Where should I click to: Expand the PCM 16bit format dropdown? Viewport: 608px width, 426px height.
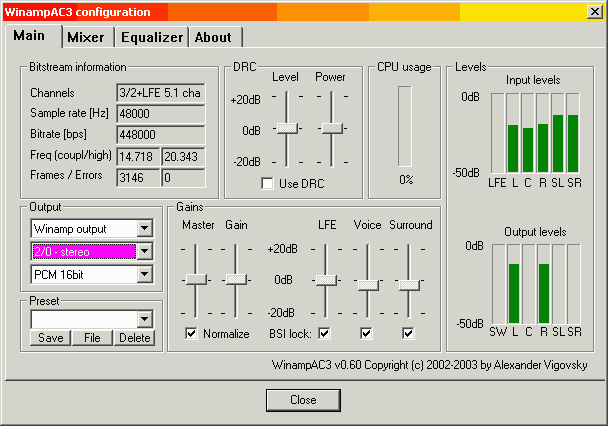pyautogui.click(x=145, y=274)
